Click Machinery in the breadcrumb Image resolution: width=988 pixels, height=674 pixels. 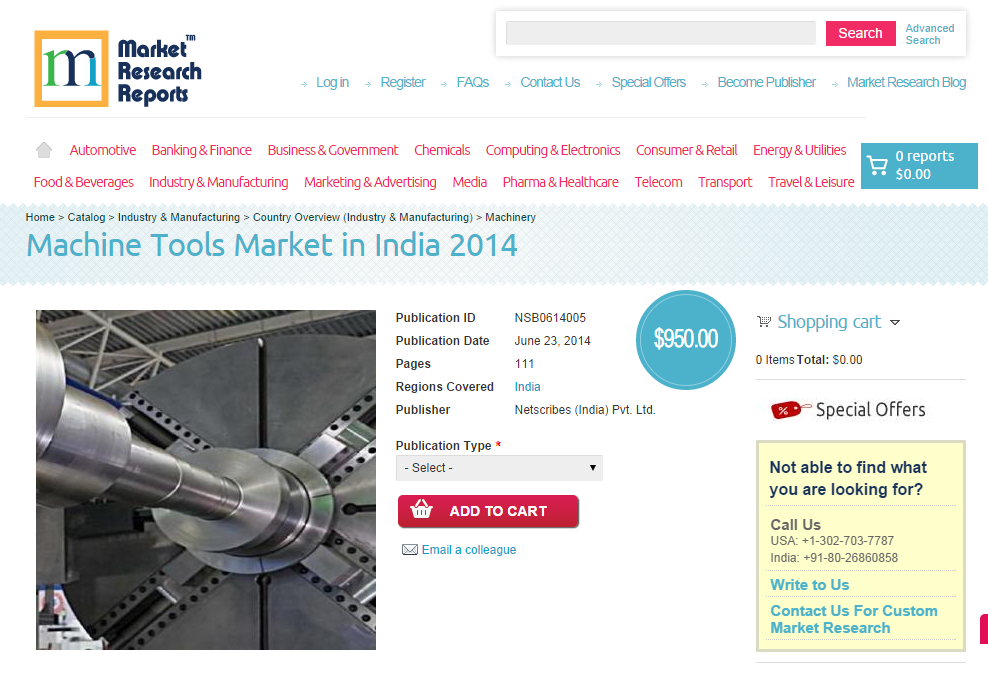point(510,217)
